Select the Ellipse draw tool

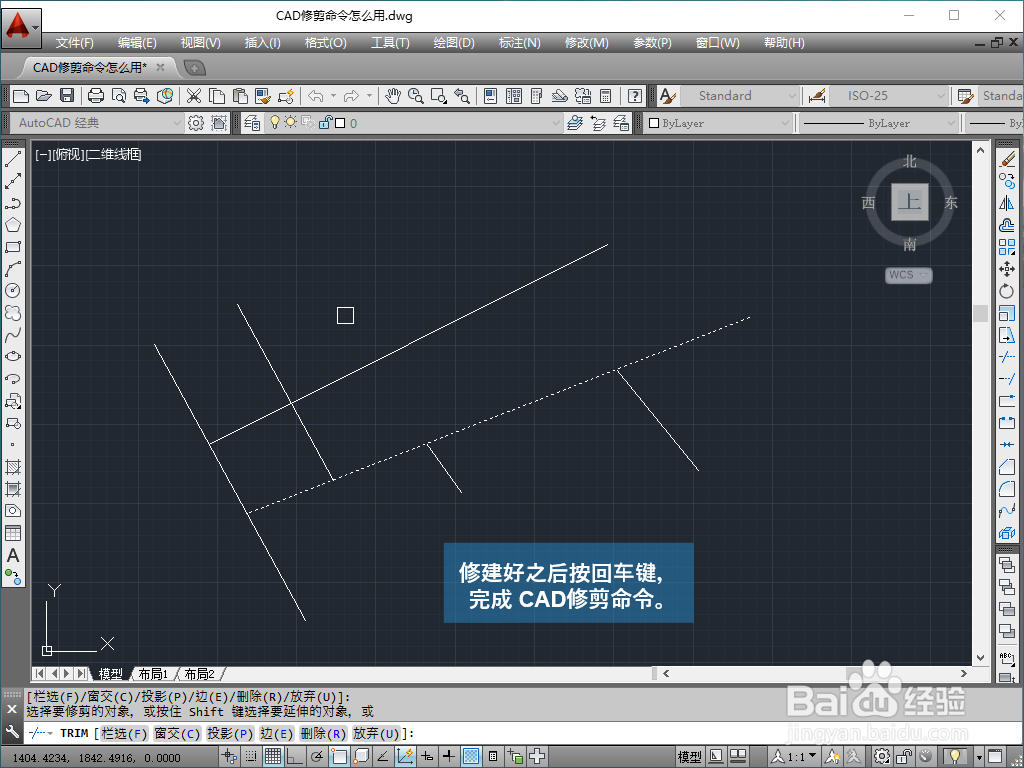tap(13, 357)
